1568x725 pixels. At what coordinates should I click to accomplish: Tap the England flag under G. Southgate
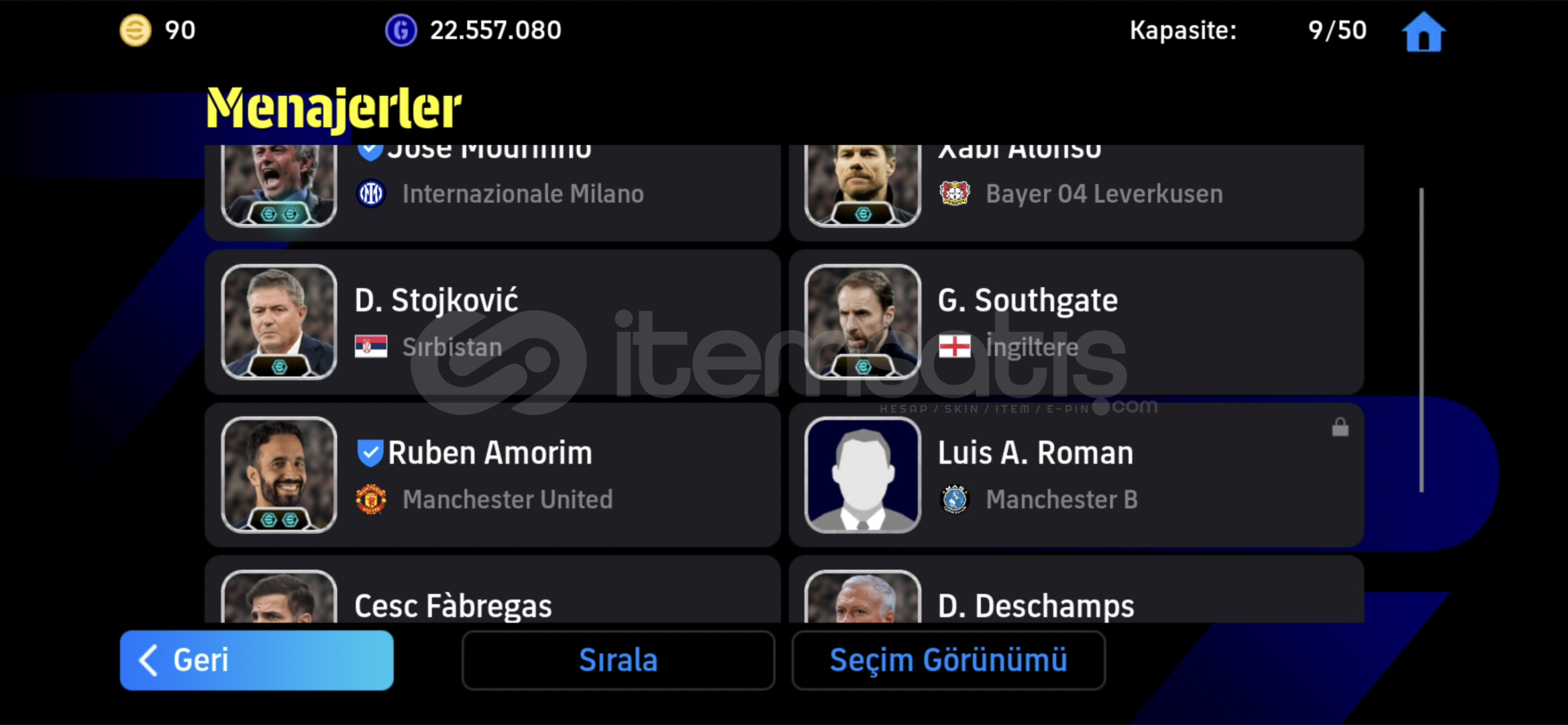[954, 346]
